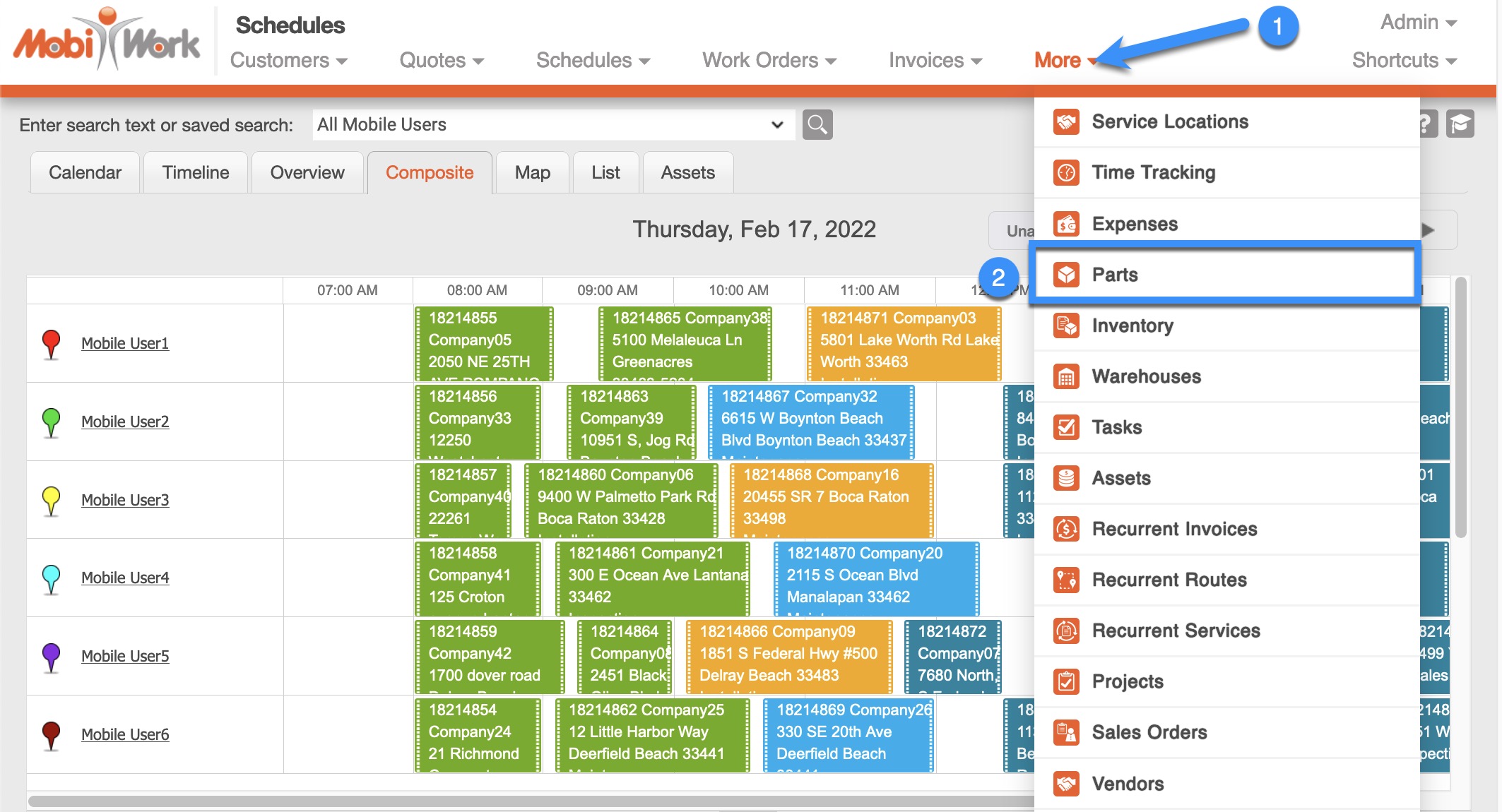Open the Shortcuts dropdown
The width and height of the screenshot is (1502, 812).
point(1405,61)
